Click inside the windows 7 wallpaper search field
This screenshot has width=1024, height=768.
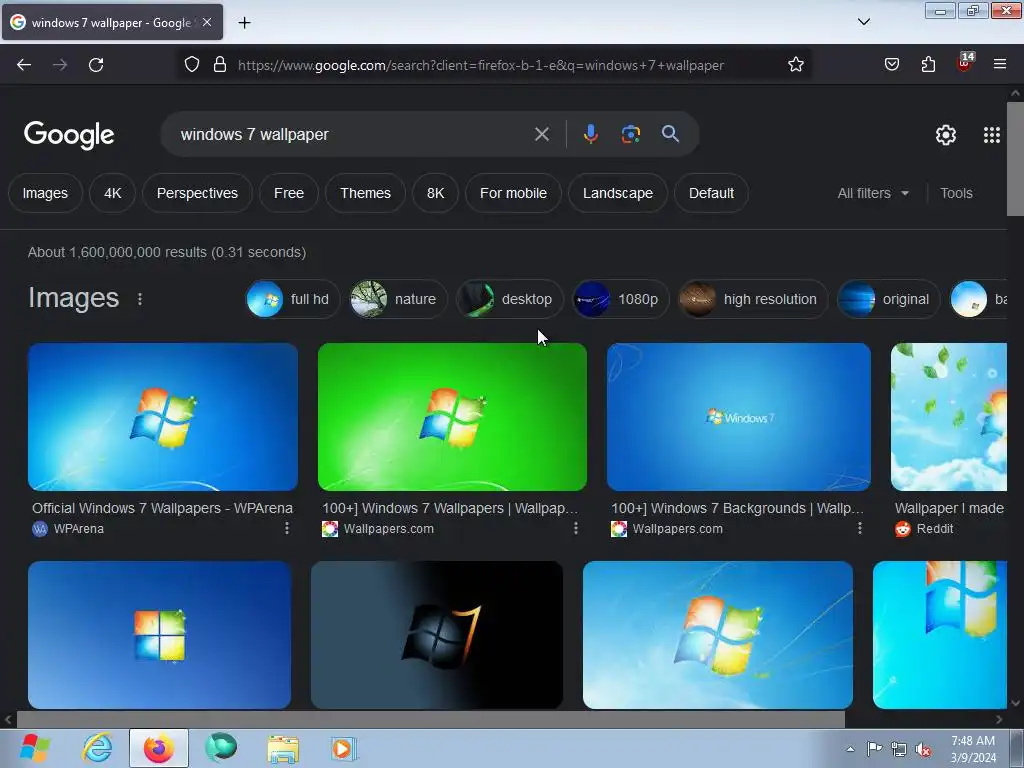click(353, 135)
